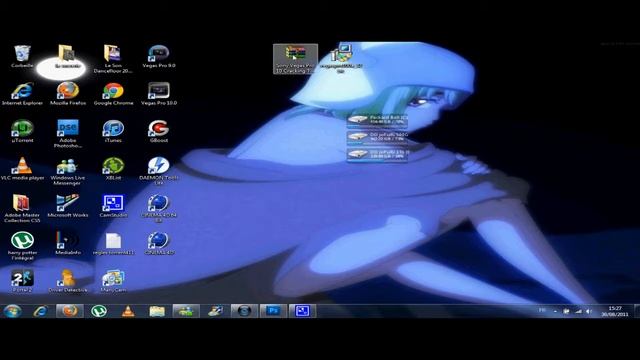Open Microsoft Works from the taskbar
This screenshot has height=360, width=640.
[x=215, y=311]
